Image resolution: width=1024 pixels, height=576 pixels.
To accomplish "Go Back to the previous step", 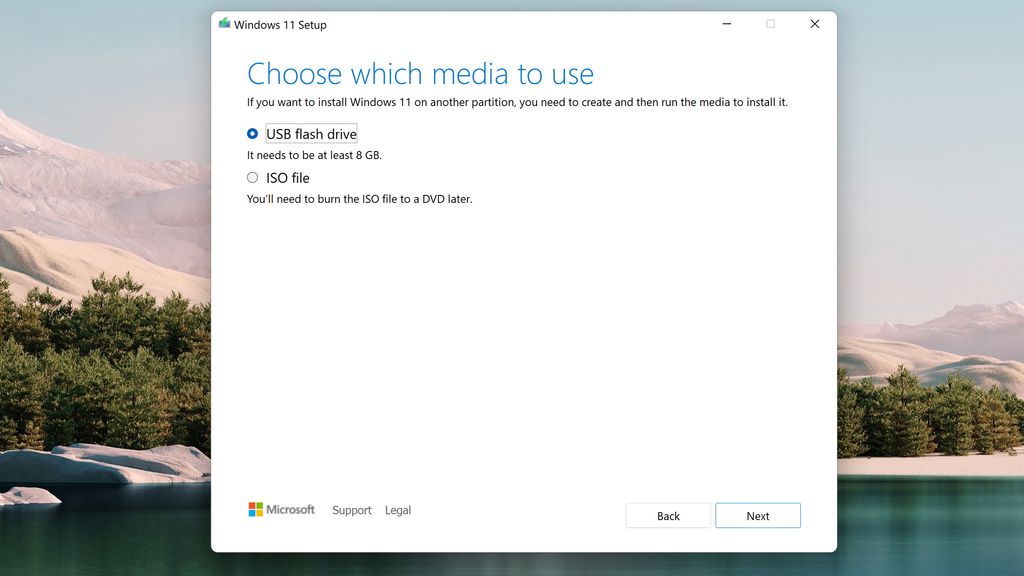I will tap(668, 515).
